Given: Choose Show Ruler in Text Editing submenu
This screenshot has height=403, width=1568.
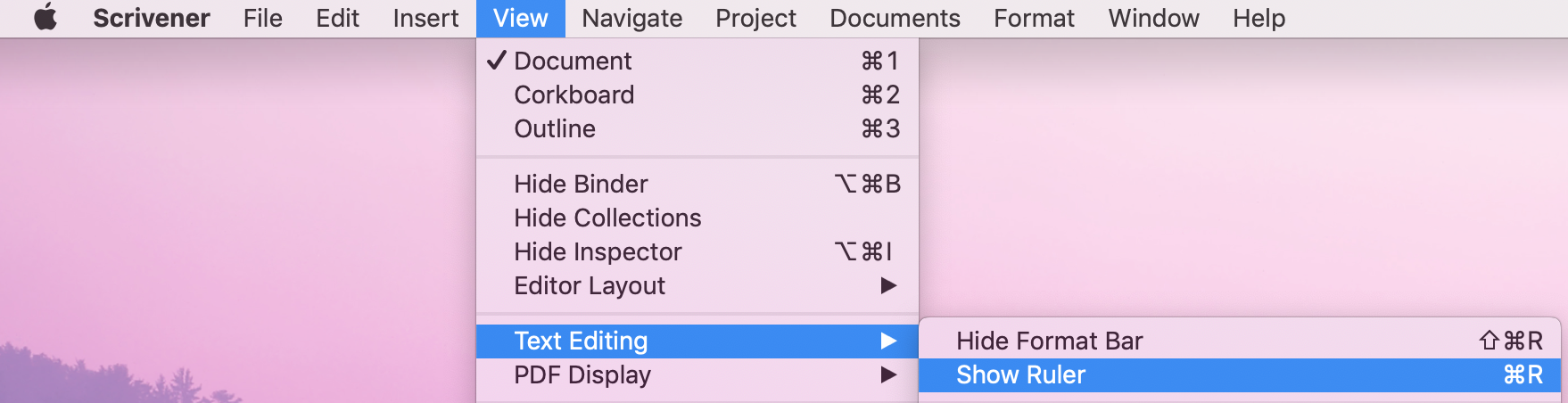Looking at the screenshot, I should (x=1240, y=374).
